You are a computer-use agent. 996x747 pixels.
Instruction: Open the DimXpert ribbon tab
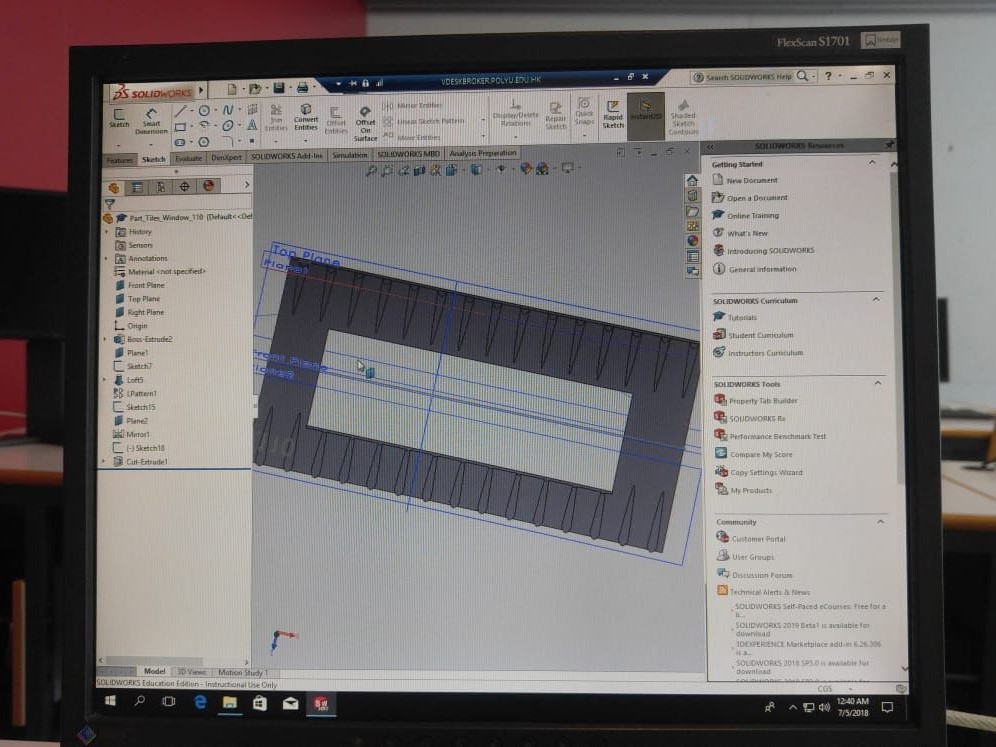226,158
